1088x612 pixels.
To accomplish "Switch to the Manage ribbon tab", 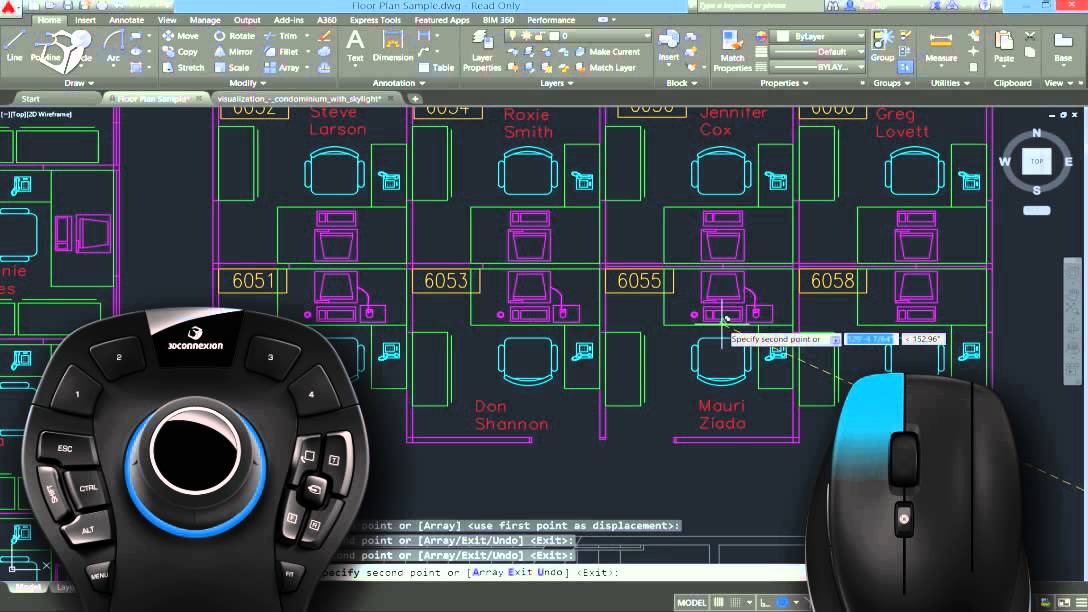I will click(205, 20).
